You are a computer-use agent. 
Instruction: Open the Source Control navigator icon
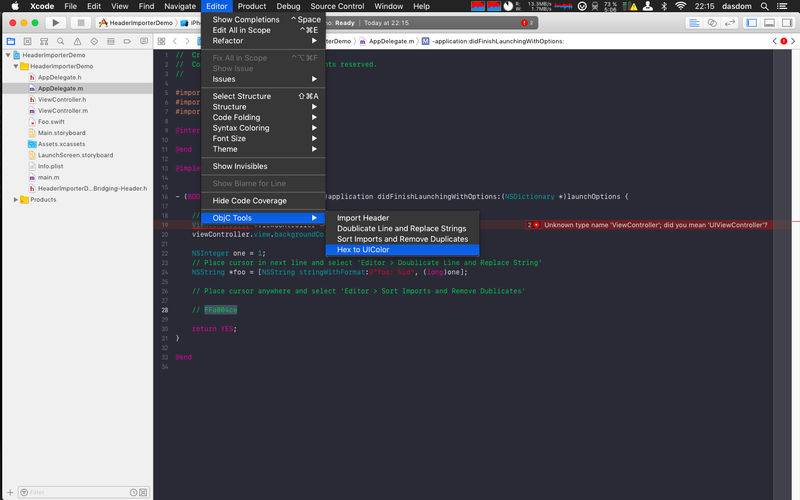click(x=28, y=41)
